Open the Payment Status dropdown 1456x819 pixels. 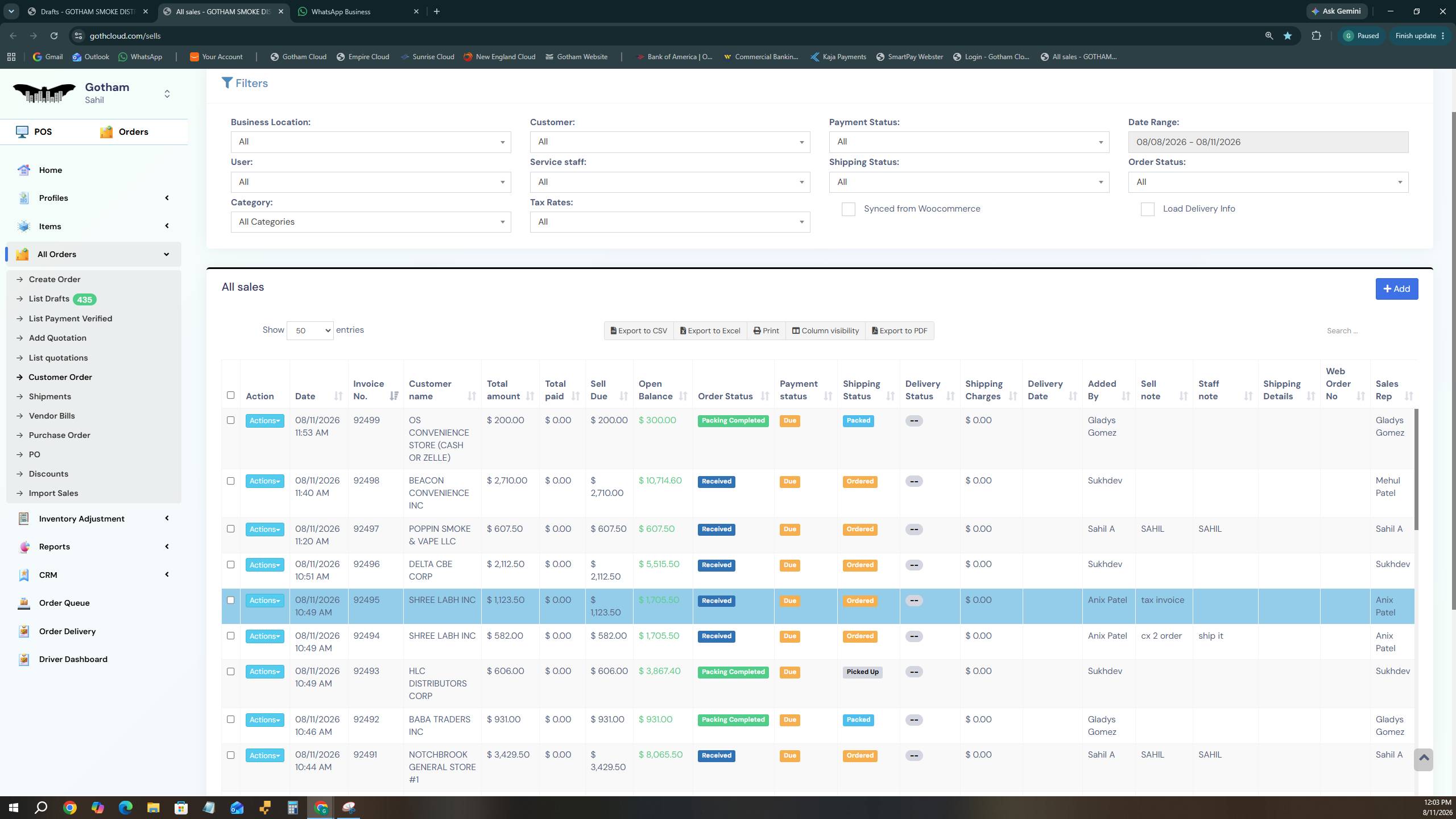(969, 142)
